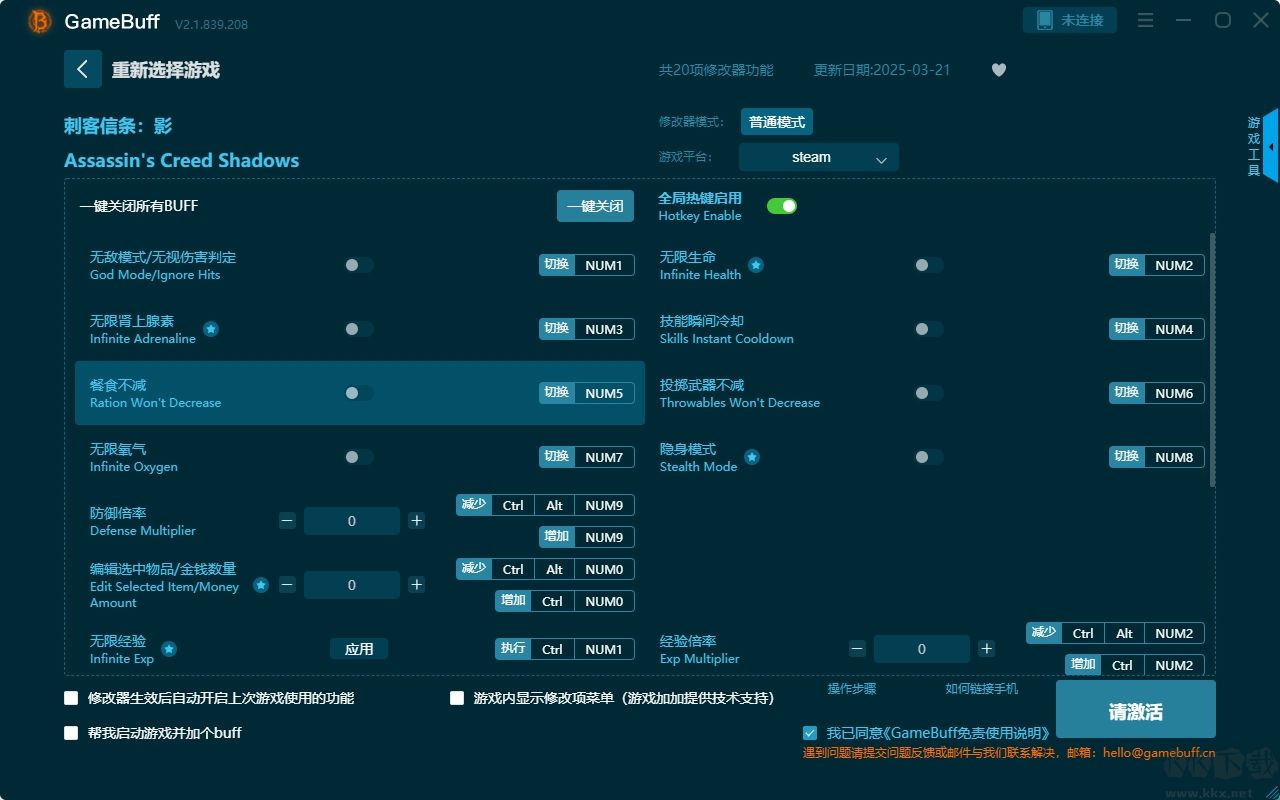Open the hamburger menu in title bar

[x=1146, y=21]
